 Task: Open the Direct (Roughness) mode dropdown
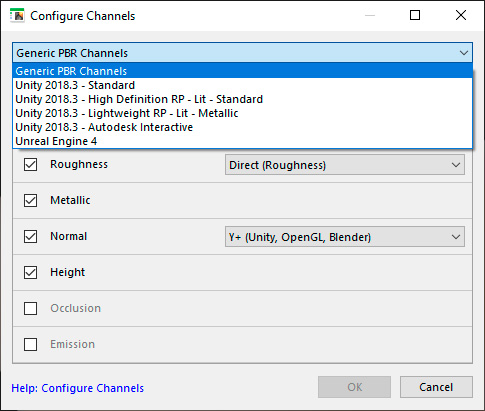[345, 165]
